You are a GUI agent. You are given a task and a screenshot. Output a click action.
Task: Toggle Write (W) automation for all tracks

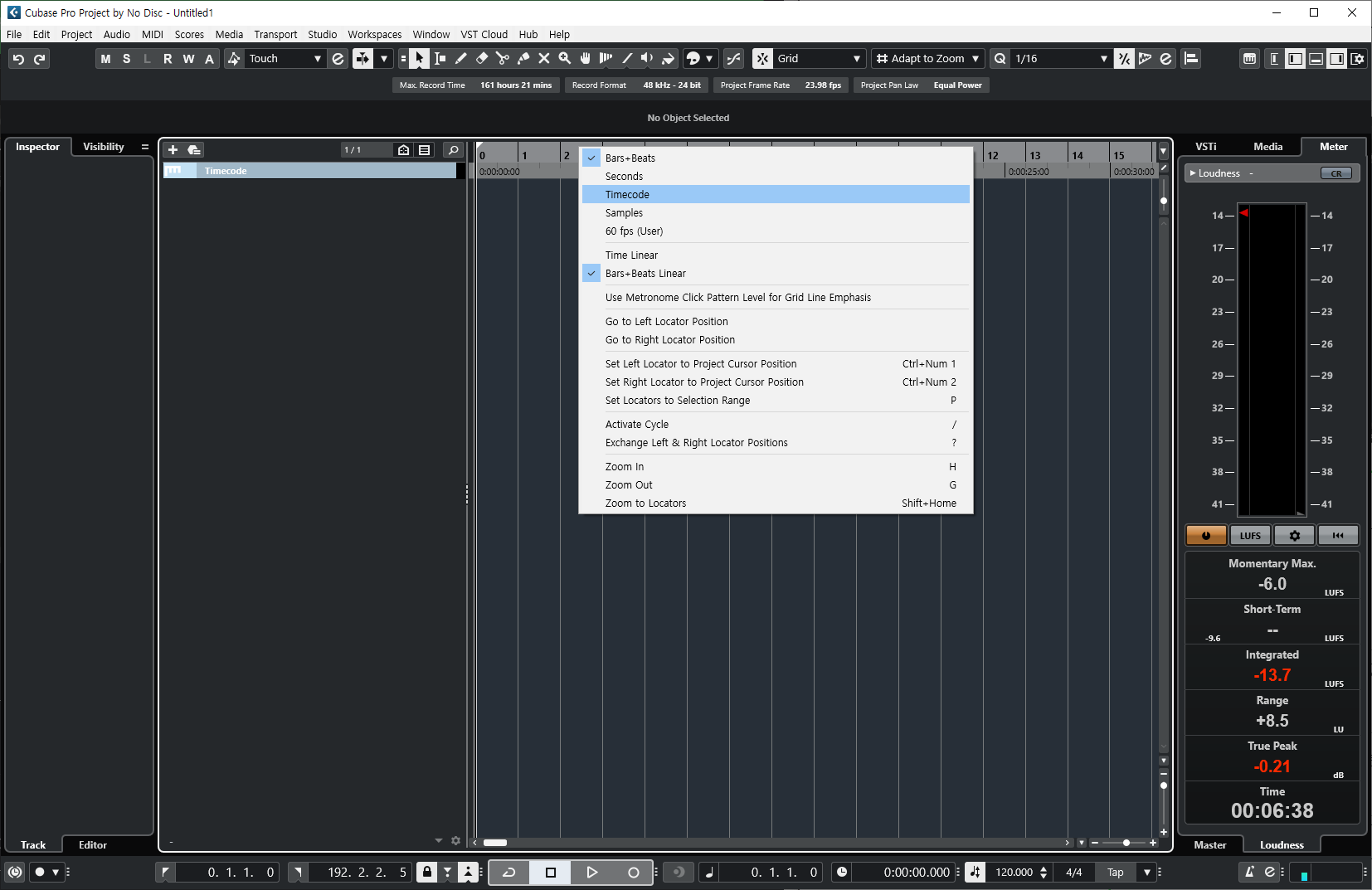(x=188, y=59)
